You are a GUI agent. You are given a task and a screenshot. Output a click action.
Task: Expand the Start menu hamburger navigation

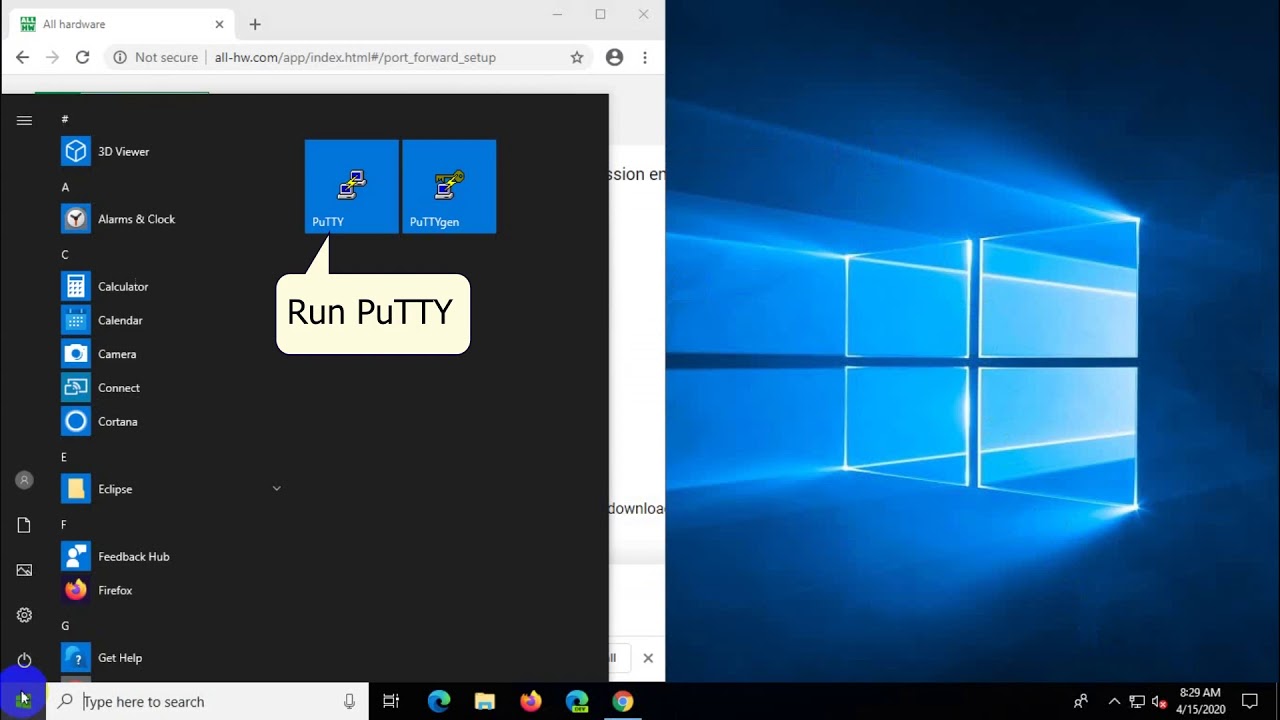pyautogui.click(x=24, y=121)
